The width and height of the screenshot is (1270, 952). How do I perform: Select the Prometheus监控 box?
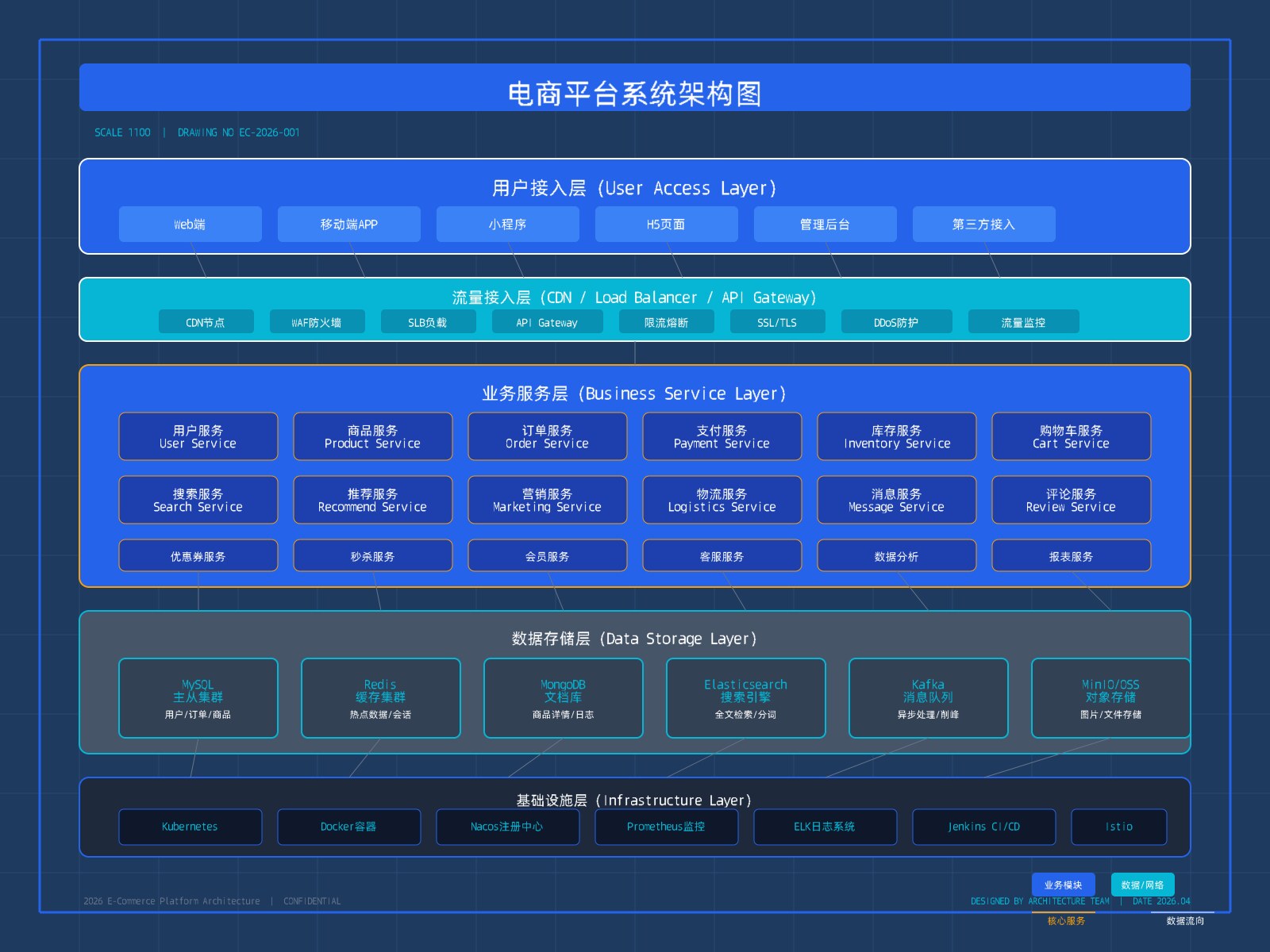[x=667, y=827]
